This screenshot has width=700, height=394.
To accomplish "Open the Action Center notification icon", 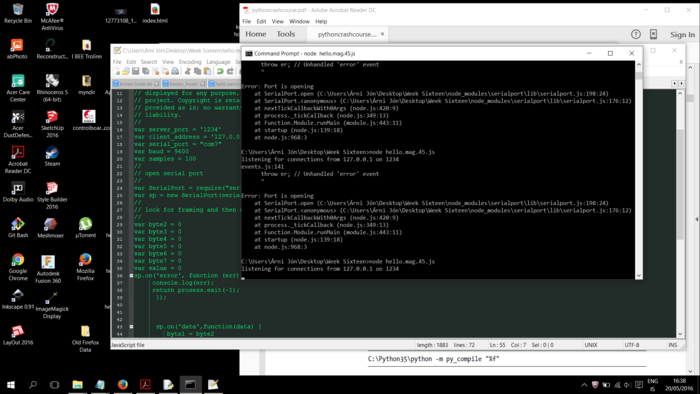I will tap(639, 385).
